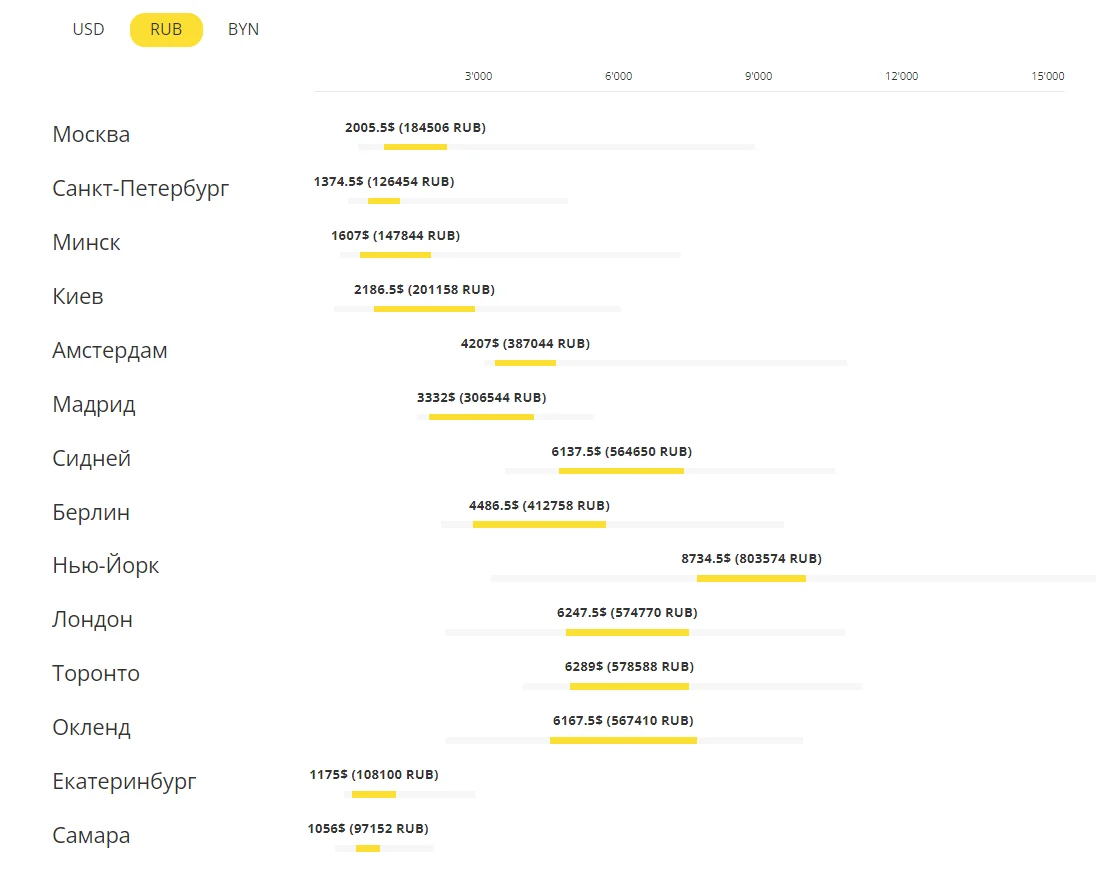The width and height of the screenshot is (1096, 873).
Task: Click Берлин salary value 4486.5$
Action: [x=539, y=506]
